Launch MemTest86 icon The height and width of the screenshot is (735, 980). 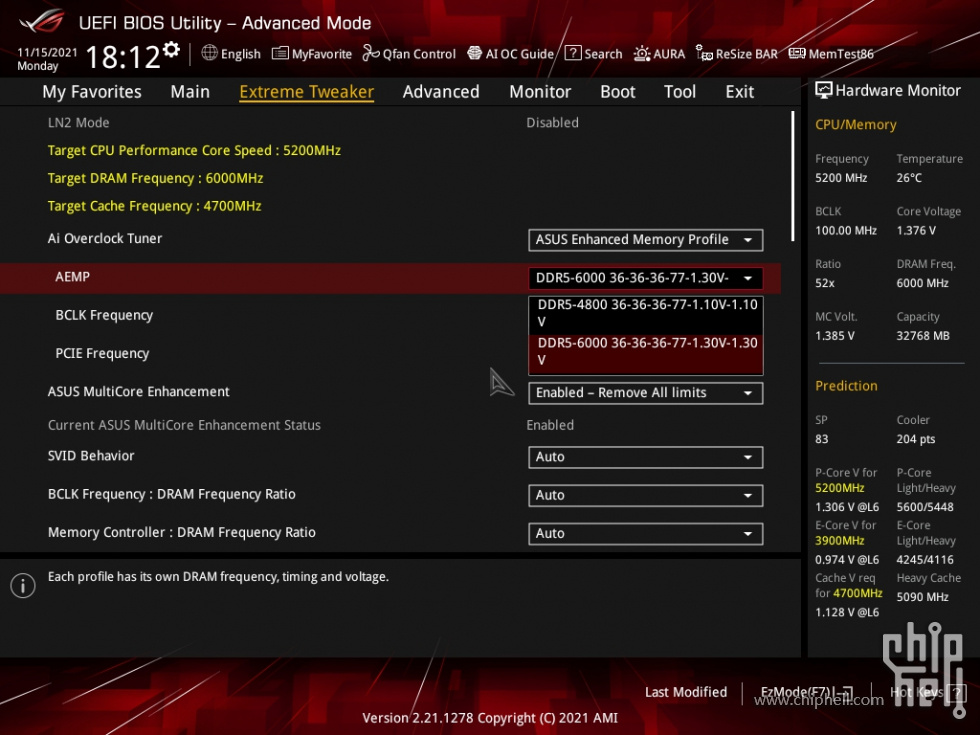pyautogui.click(x=797, y=54)
